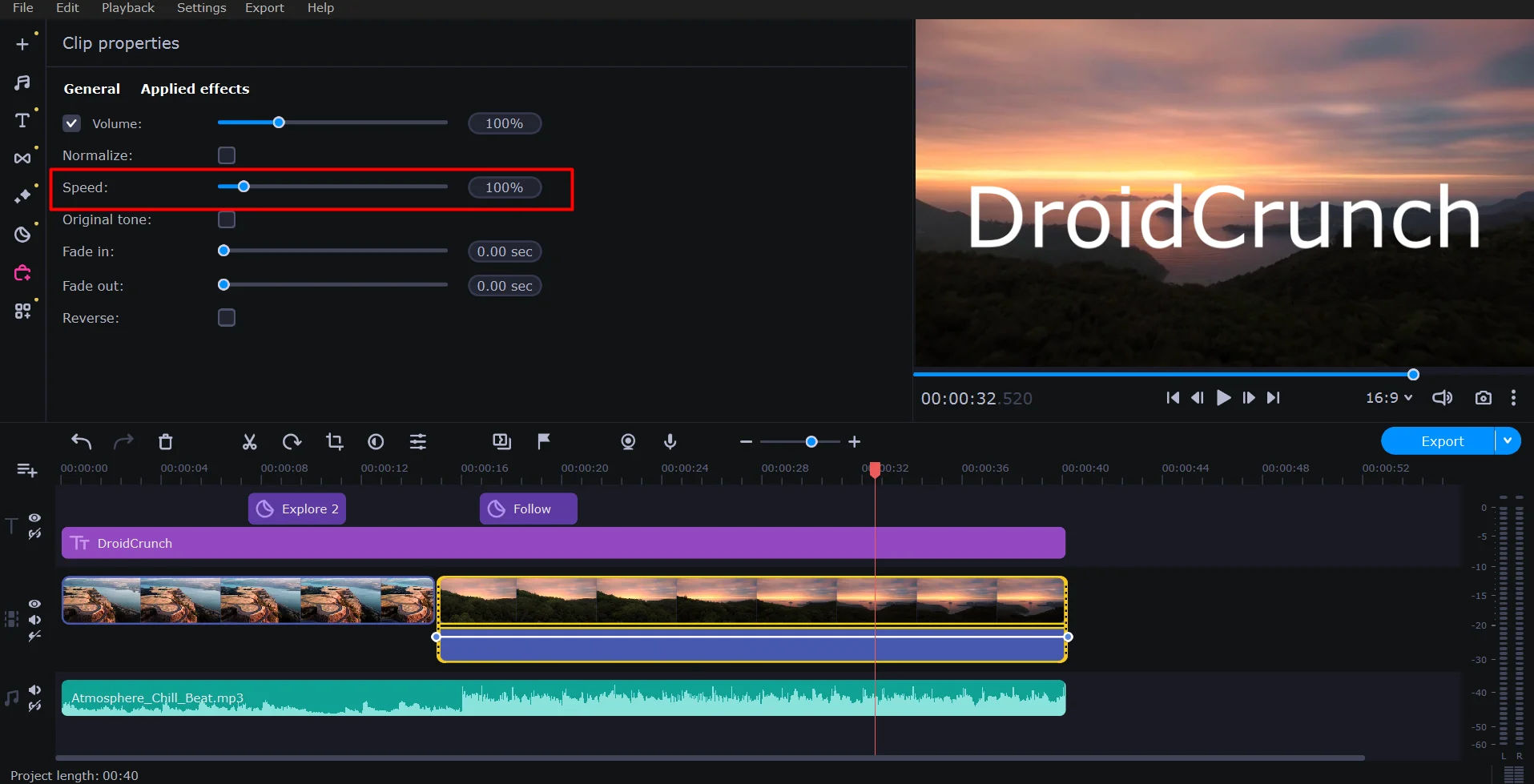
Task: Open the Import files plus icon
Action: 22,44
